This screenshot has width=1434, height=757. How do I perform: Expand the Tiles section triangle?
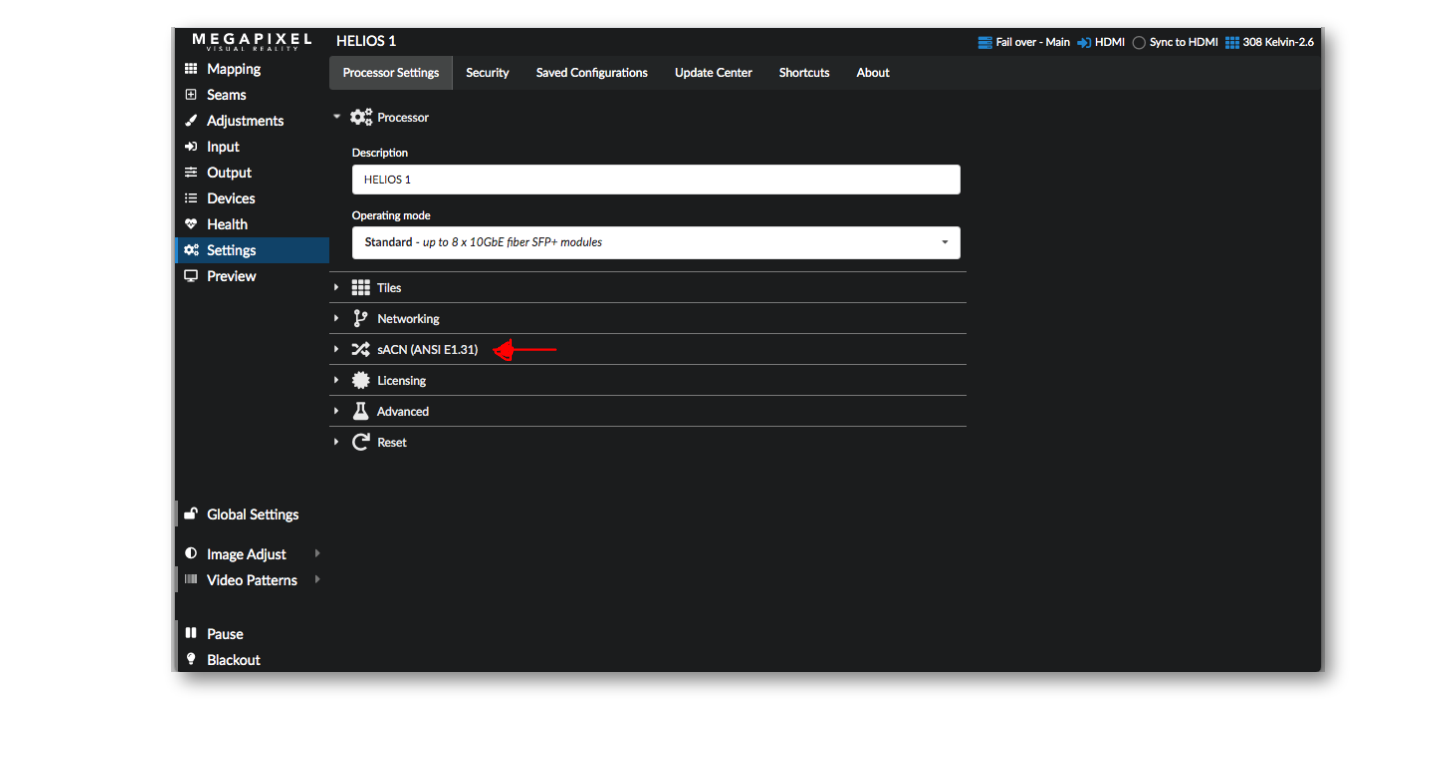(x=336, y=288)
